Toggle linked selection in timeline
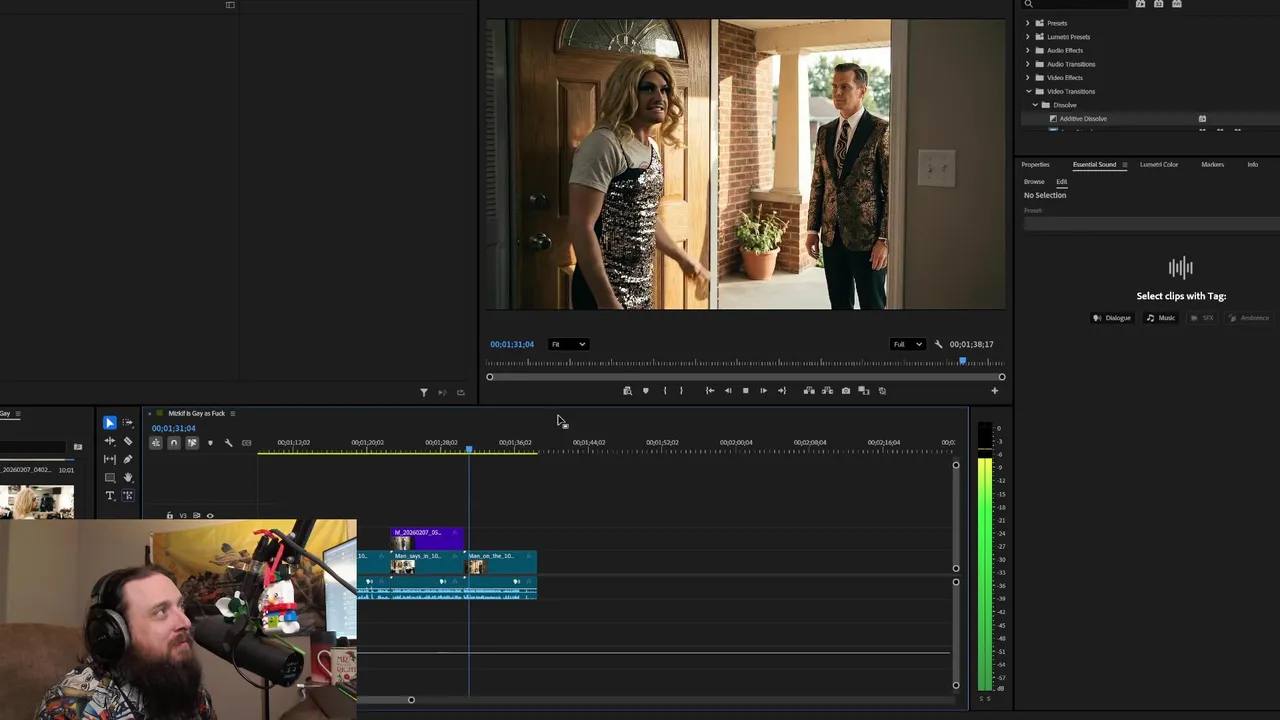Image resolution: width=1280 pixels, height=720 pixels. [192, 443]
